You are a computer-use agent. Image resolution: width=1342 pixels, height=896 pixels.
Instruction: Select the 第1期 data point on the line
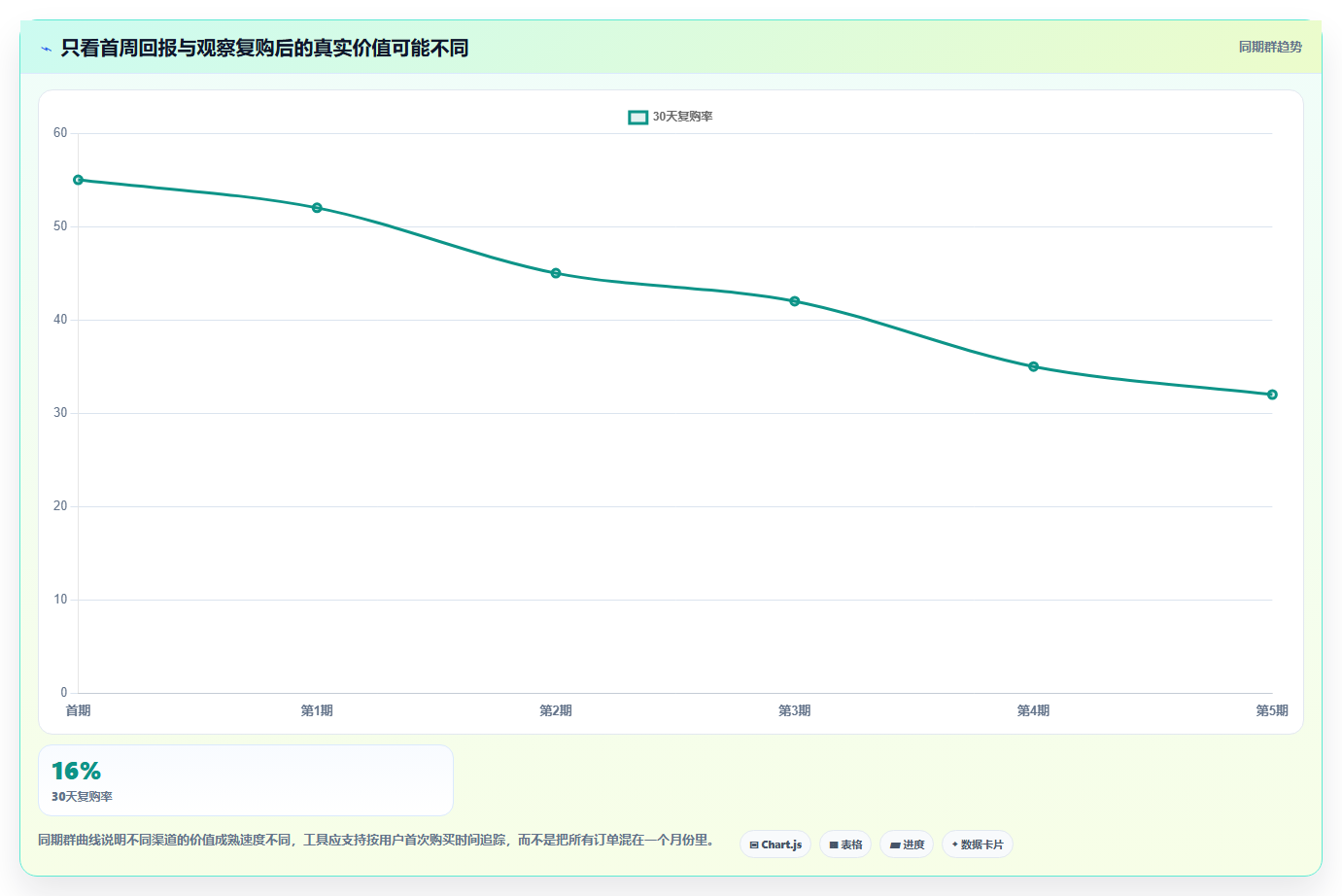point(317,208)
